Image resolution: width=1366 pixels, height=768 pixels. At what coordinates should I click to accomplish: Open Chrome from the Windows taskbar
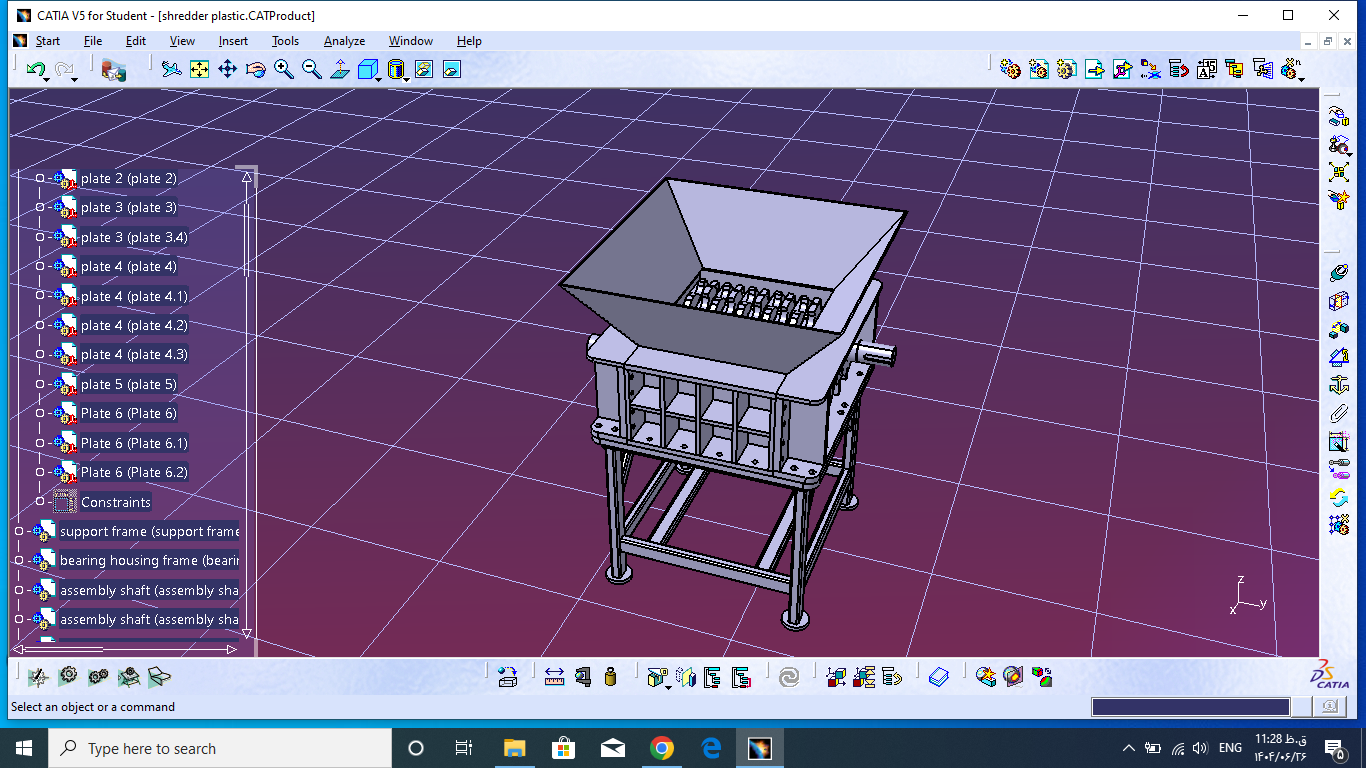pos(661,748)
